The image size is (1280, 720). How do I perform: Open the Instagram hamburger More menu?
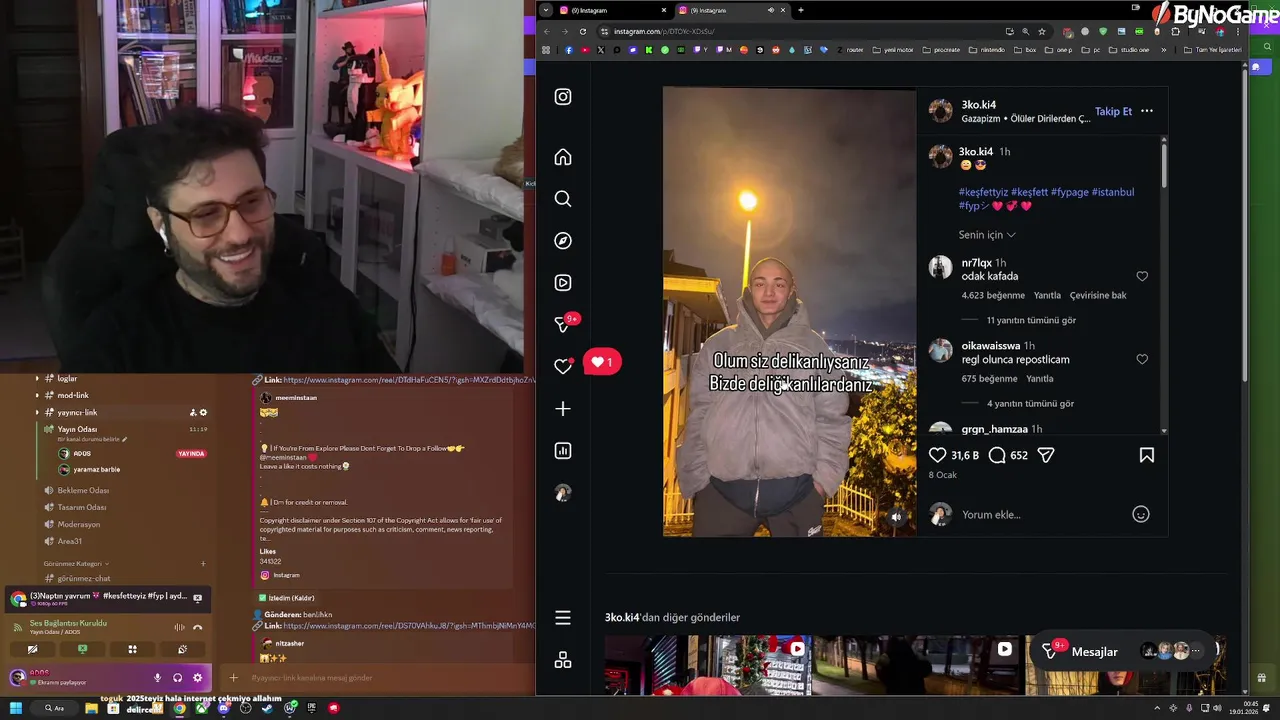[x=563, y=618]
